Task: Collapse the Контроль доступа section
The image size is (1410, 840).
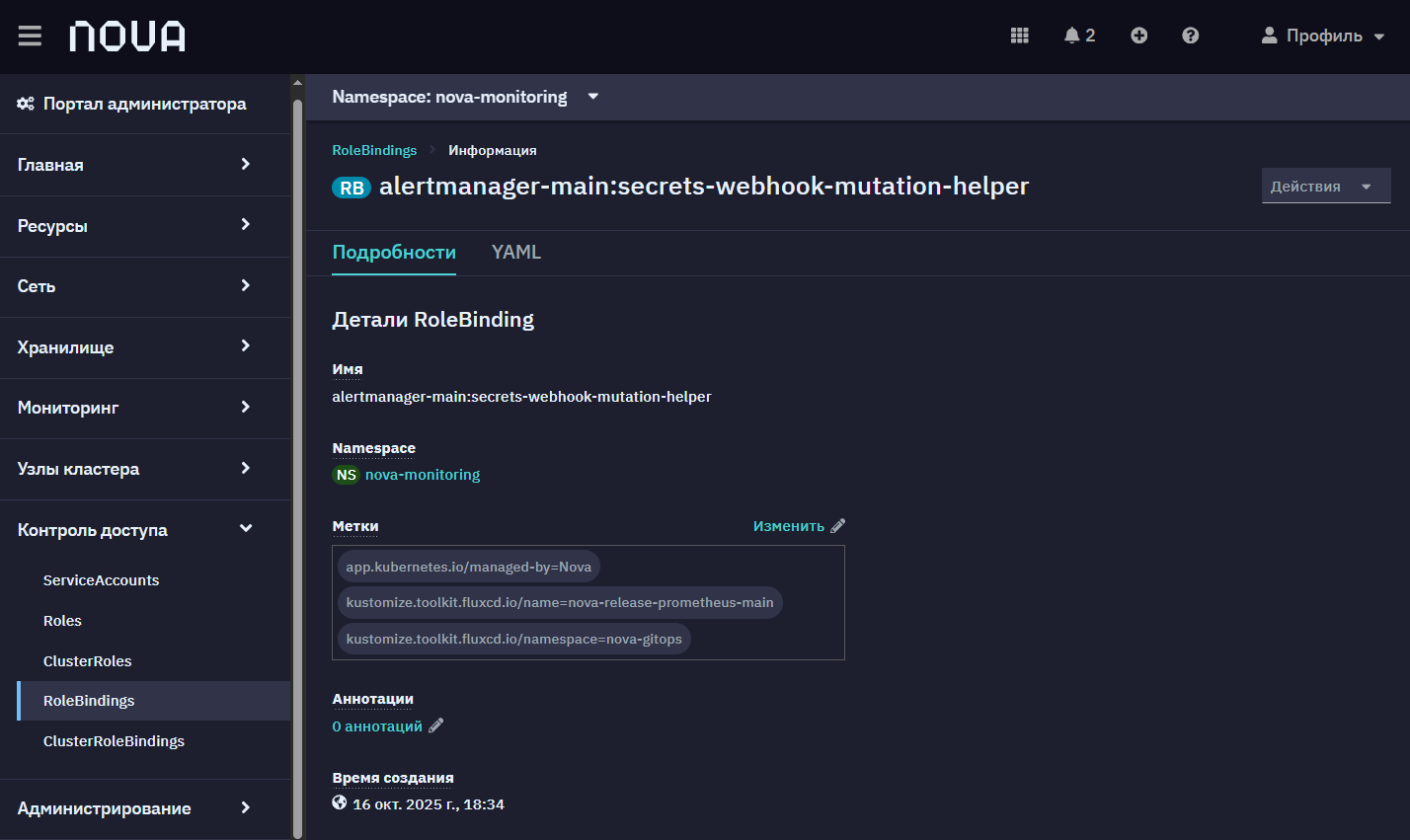Action: (x=145, y=530)
